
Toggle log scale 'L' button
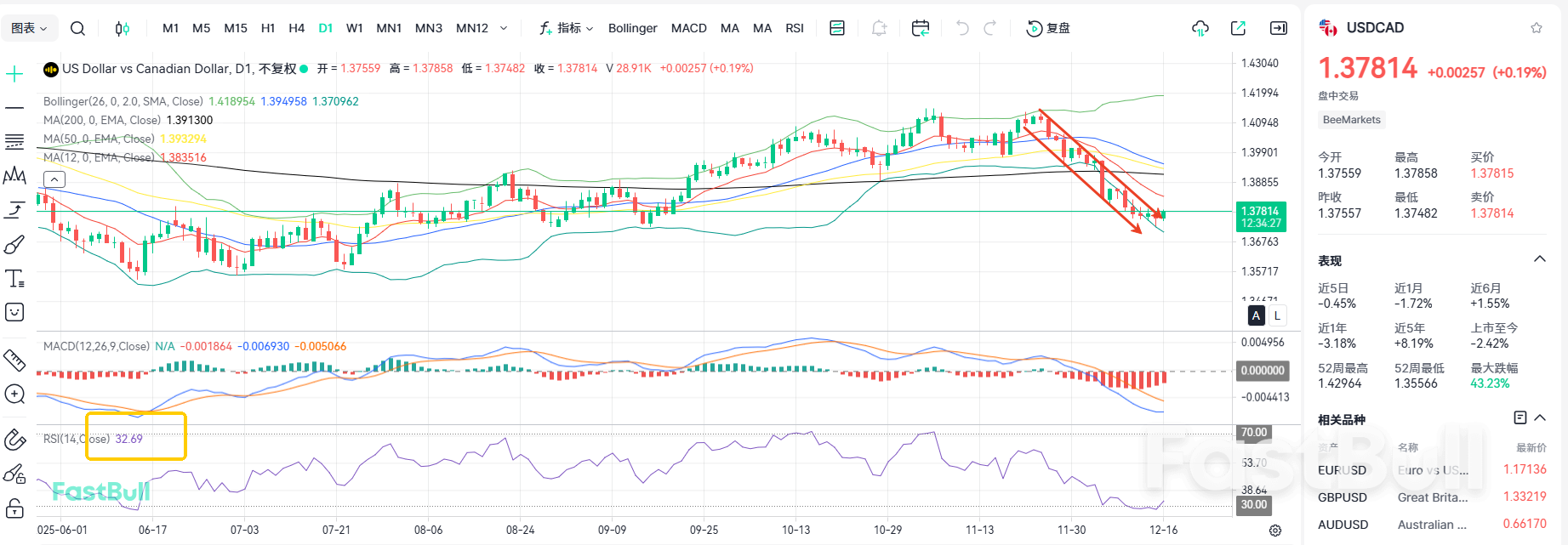(x=1276, y=315)
